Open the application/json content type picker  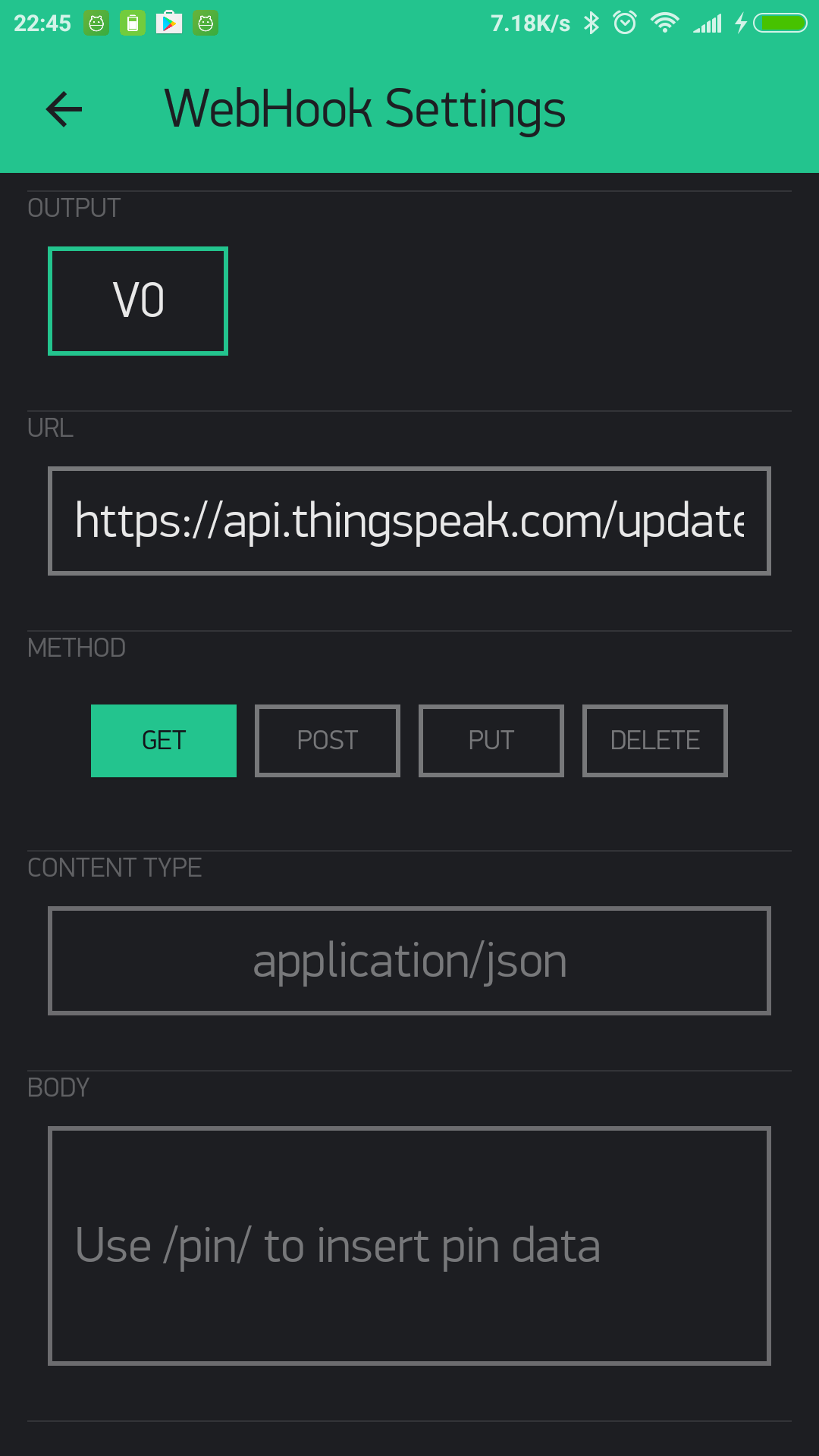(409, 961)
